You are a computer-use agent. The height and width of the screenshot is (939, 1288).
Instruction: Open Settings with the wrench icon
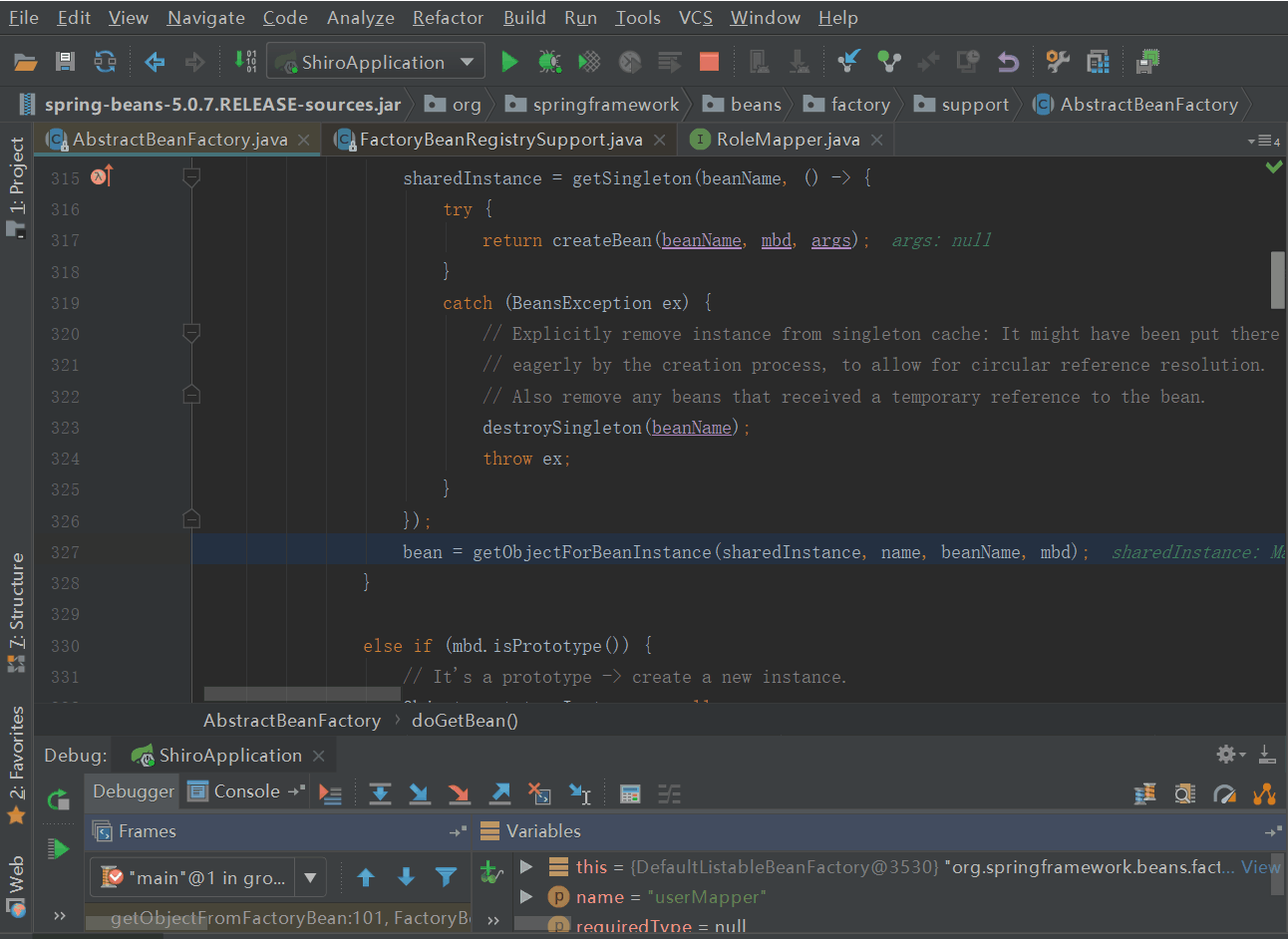pos(1058,62)
